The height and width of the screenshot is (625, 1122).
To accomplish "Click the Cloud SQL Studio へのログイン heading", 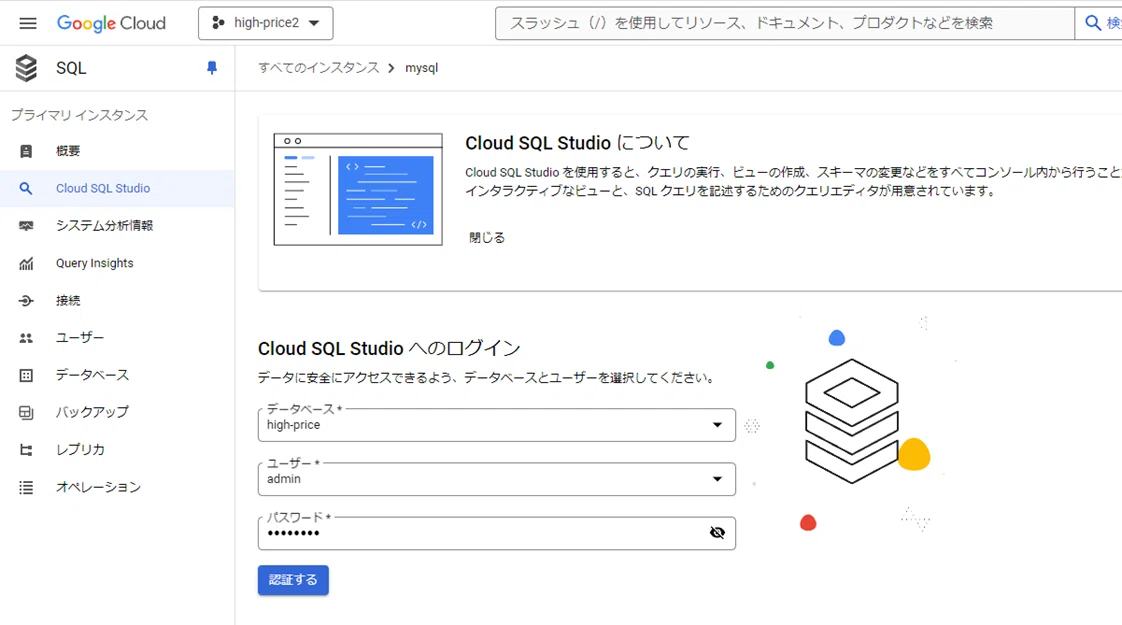I will coord(389,349).
